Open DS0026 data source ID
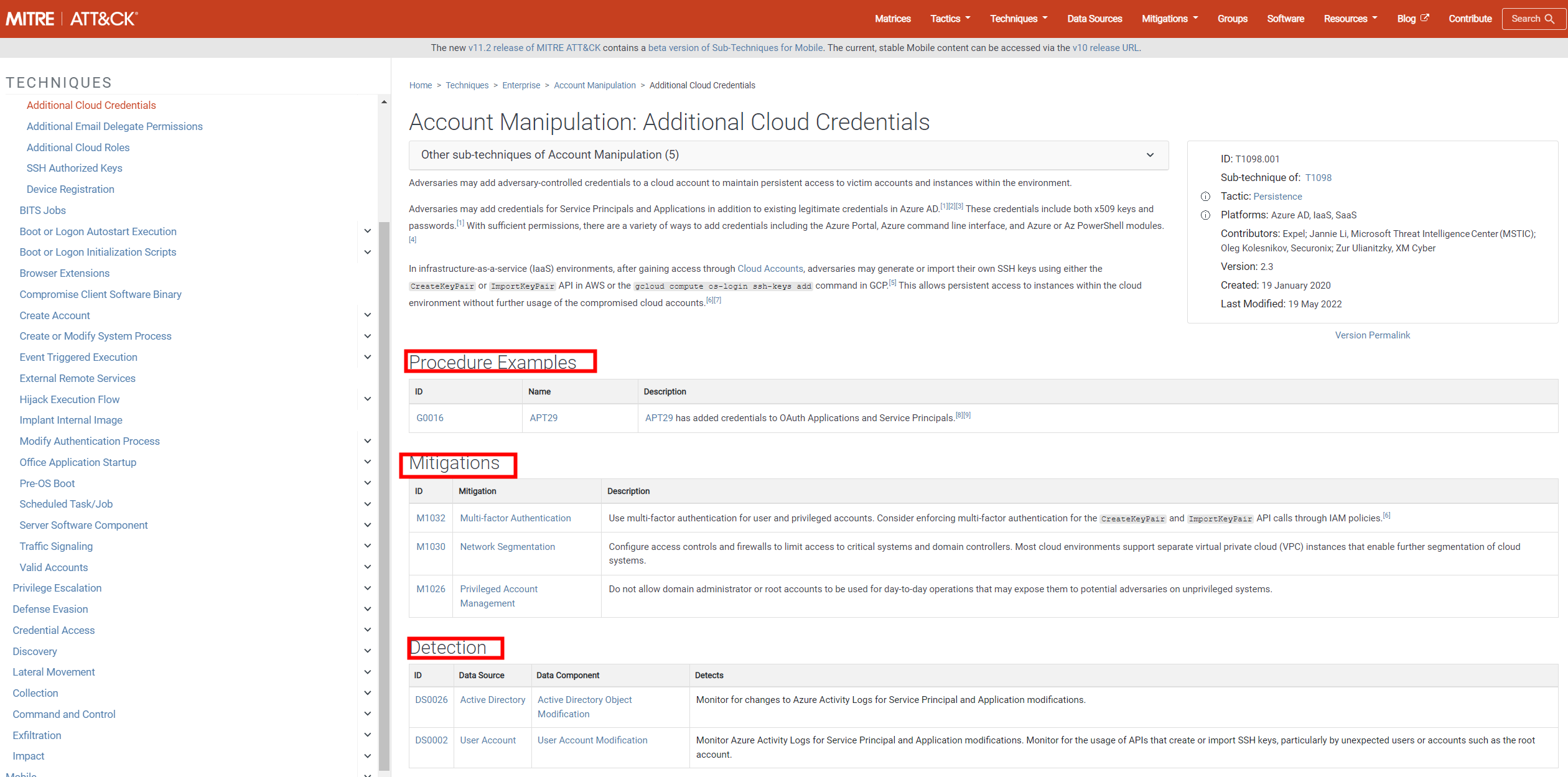This screenshot has width=1568, height=777. pos(431,700)
